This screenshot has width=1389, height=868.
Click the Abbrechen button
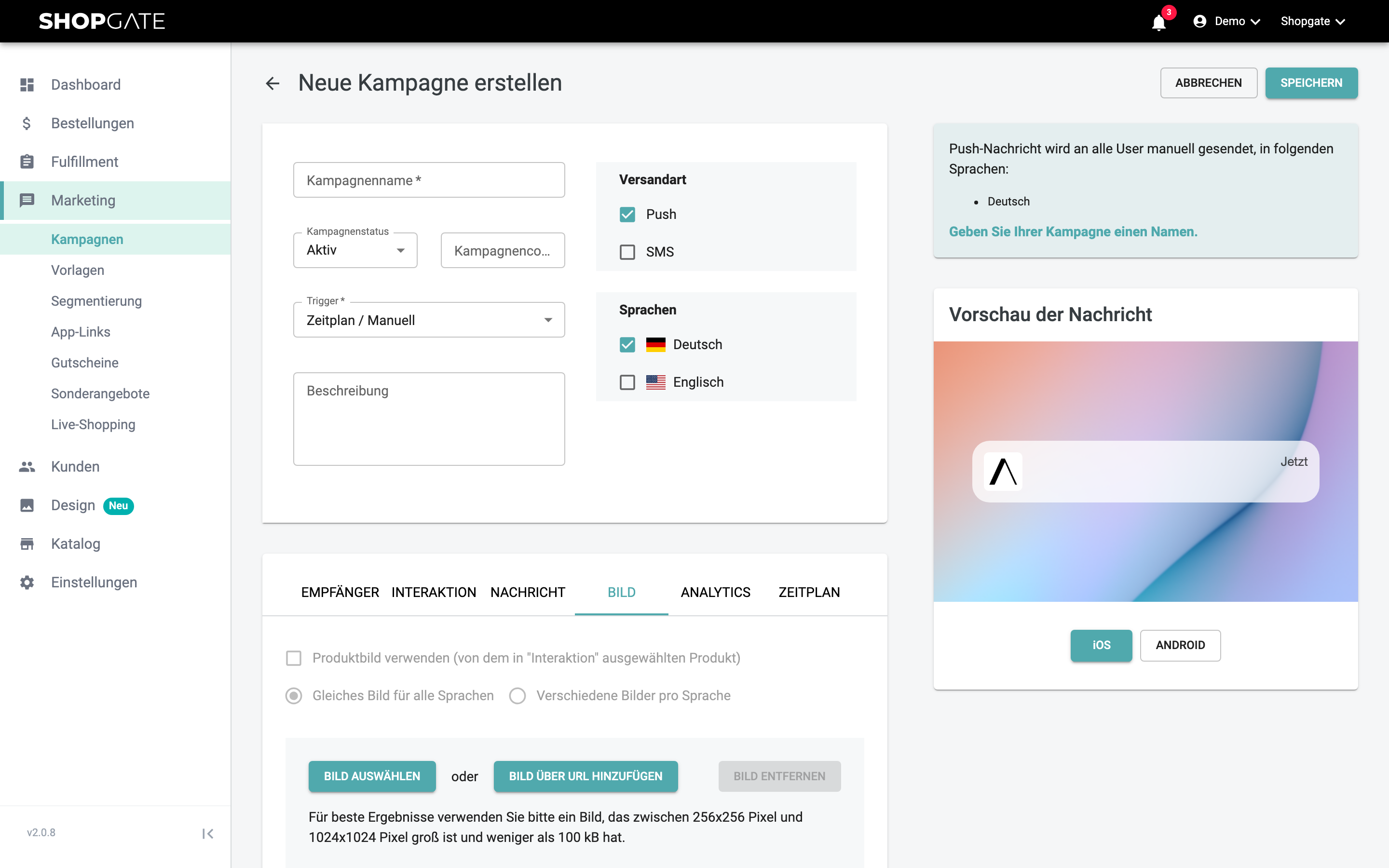[x=1208, y=83]
